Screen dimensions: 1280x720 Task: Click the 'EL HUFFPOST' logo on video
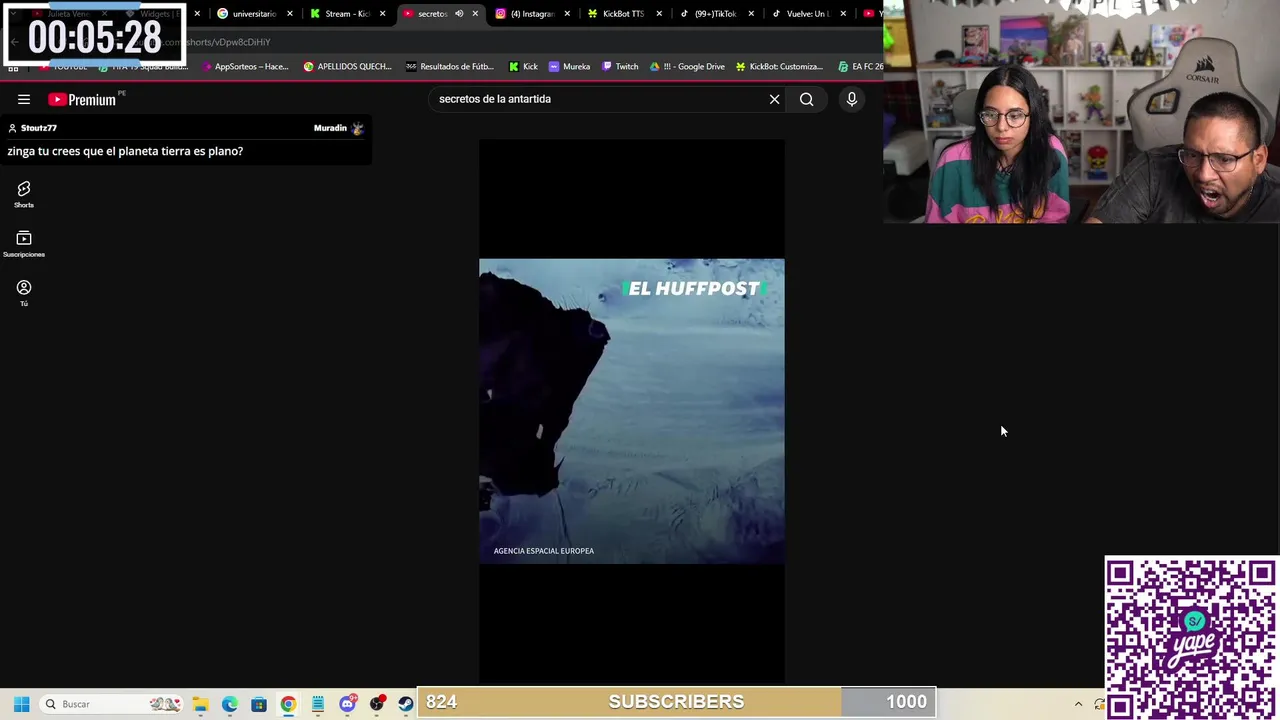(693, 288)
